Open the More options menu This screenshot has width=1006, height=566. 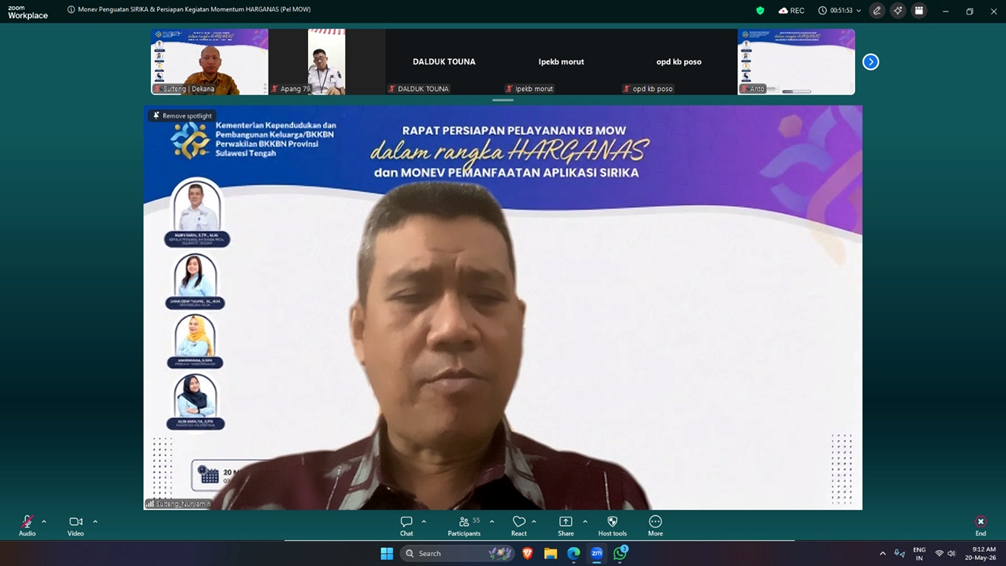coord(655,526)
